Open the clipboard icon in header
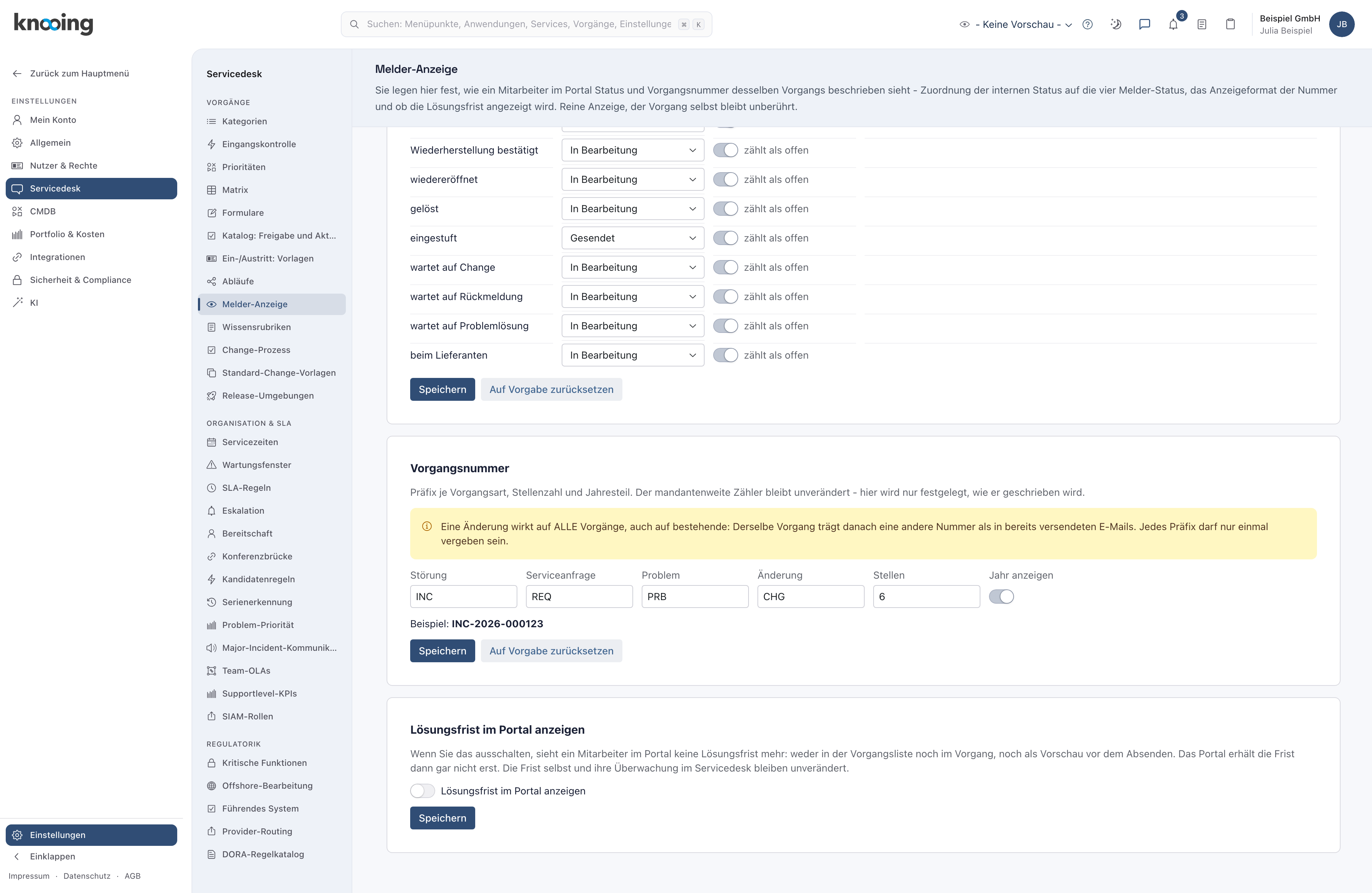The width and height of the screenshot is (1372, 893). point(1230,24)
